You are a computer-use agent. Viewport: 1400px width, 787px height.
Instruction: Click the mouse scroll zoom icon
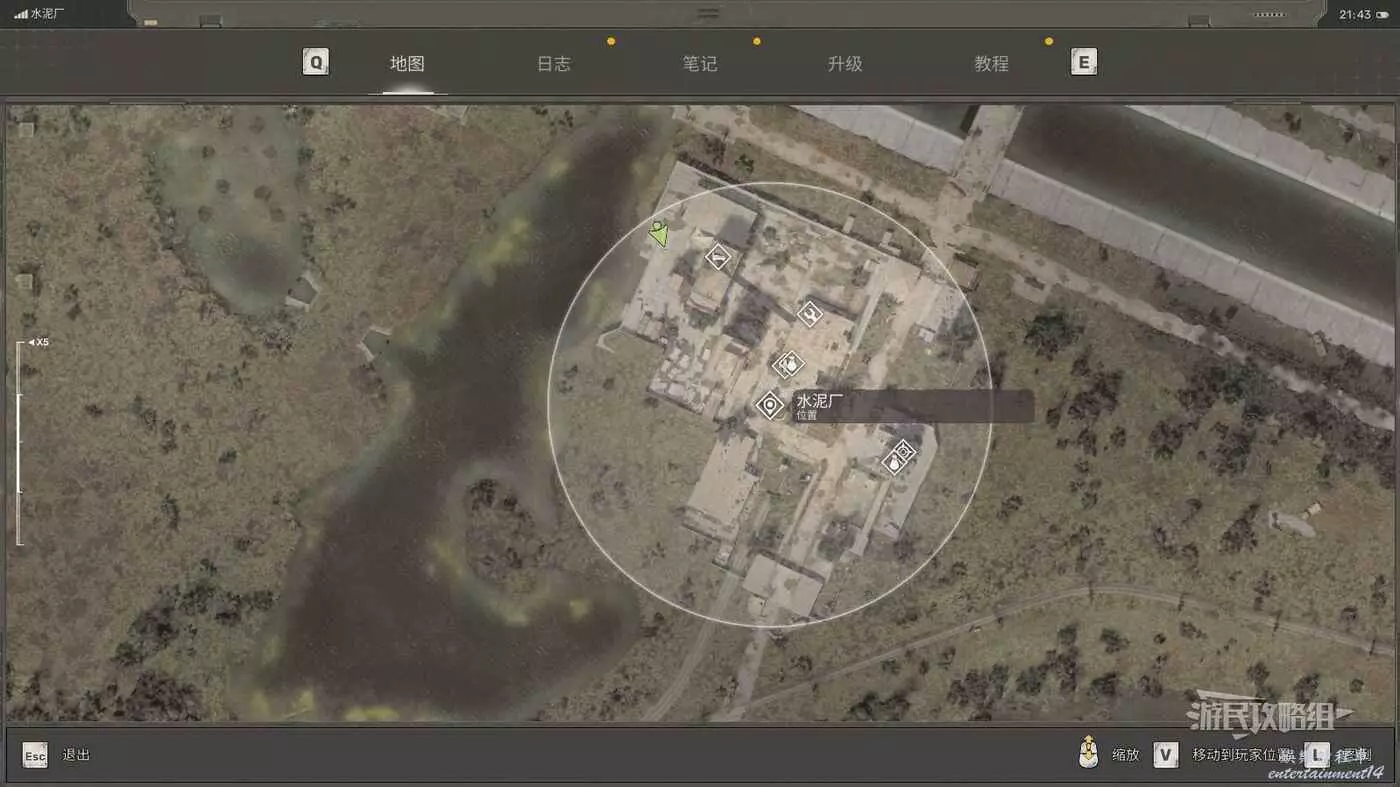1088,754
